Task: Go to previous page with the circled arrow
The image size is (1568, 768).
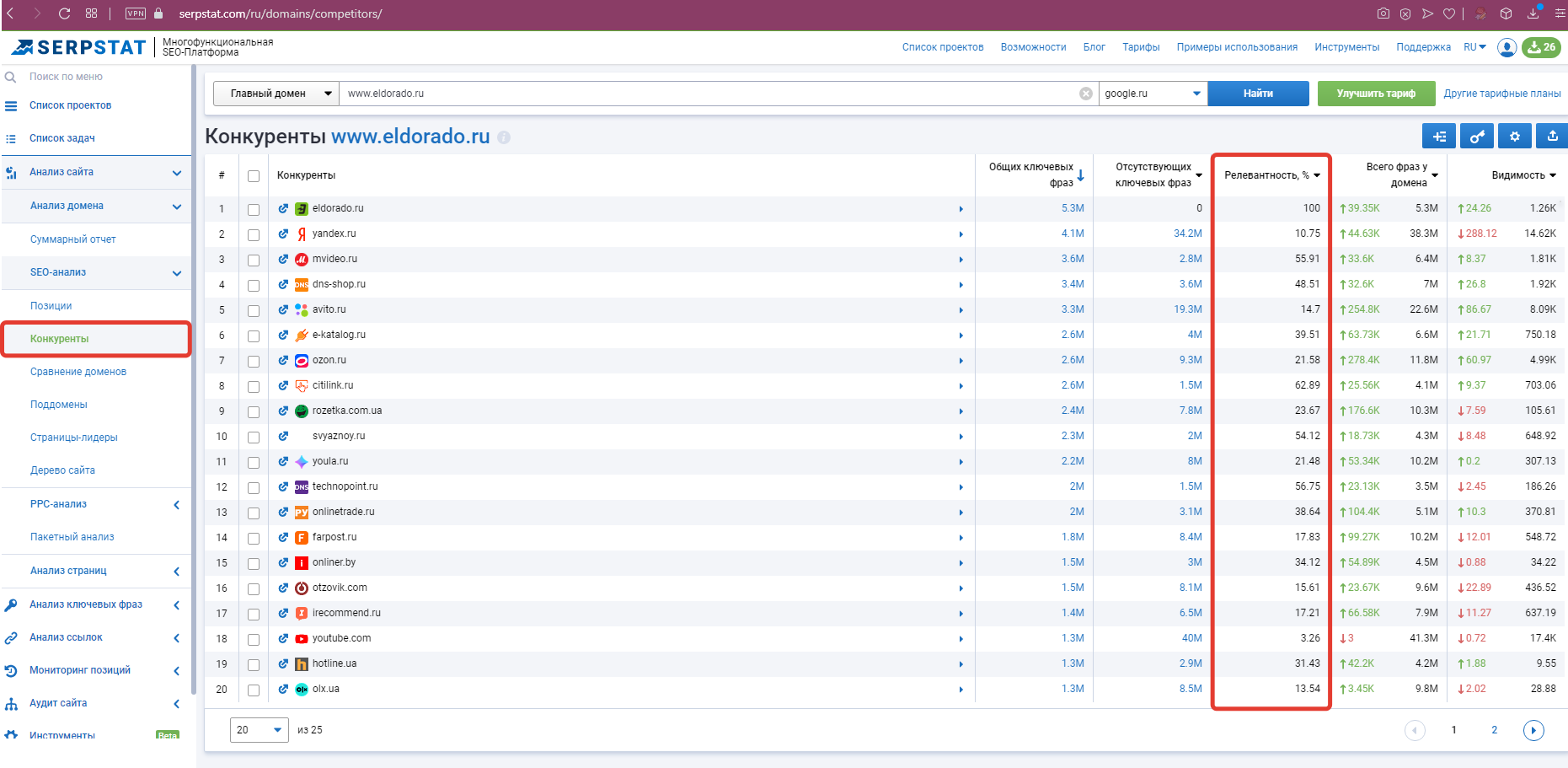Action: [1415, 730]
